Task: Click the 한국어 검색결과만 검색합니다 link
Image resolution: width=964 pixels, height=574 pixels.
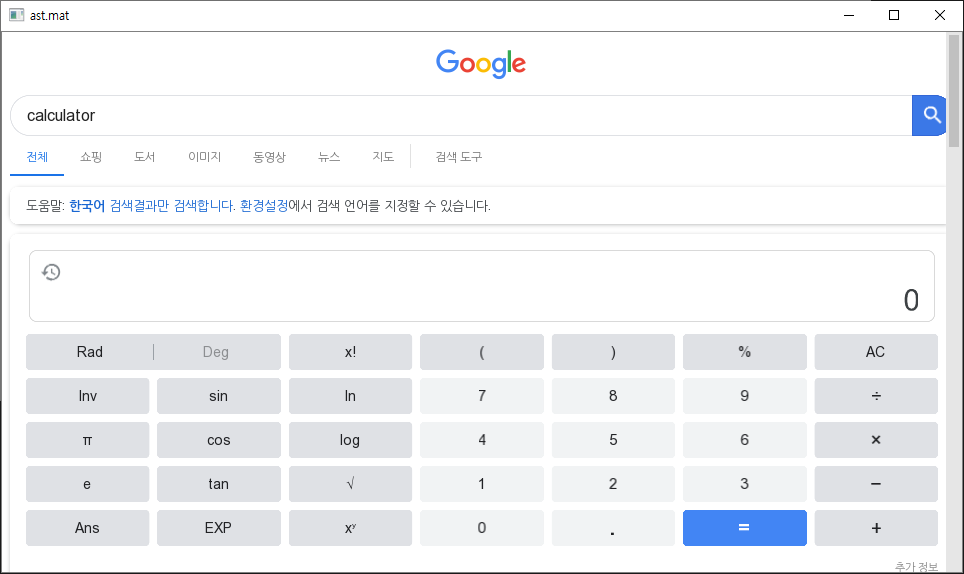Action: (x=151, y=206)
